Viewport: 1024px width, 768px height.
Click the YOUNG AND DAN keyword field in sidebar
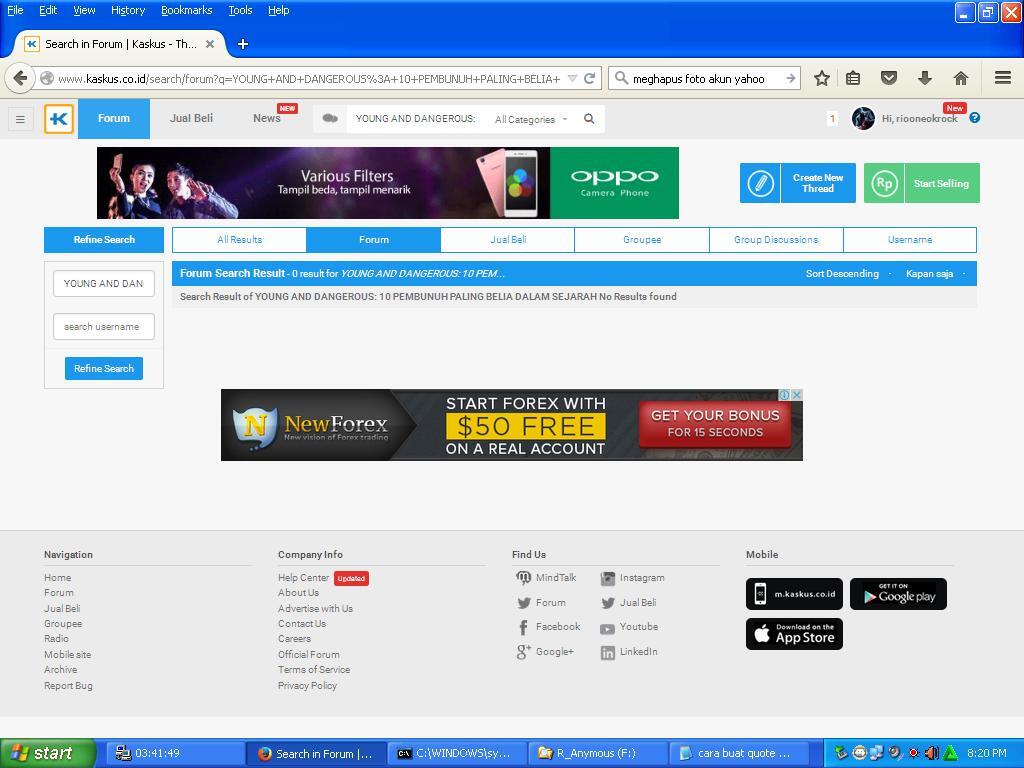coord(104,283)
